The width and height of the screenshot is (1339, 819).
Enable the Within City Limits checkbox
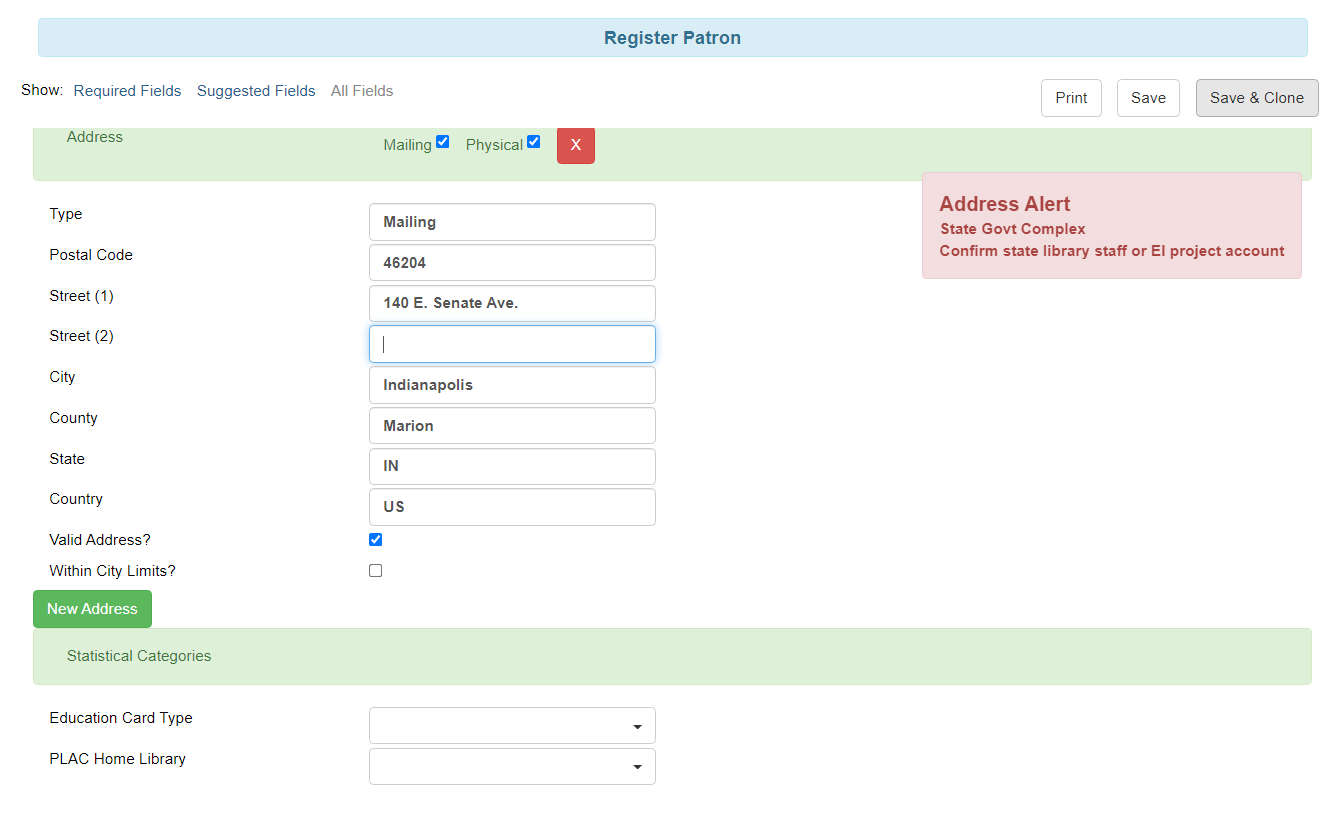(x=376, y=571)
